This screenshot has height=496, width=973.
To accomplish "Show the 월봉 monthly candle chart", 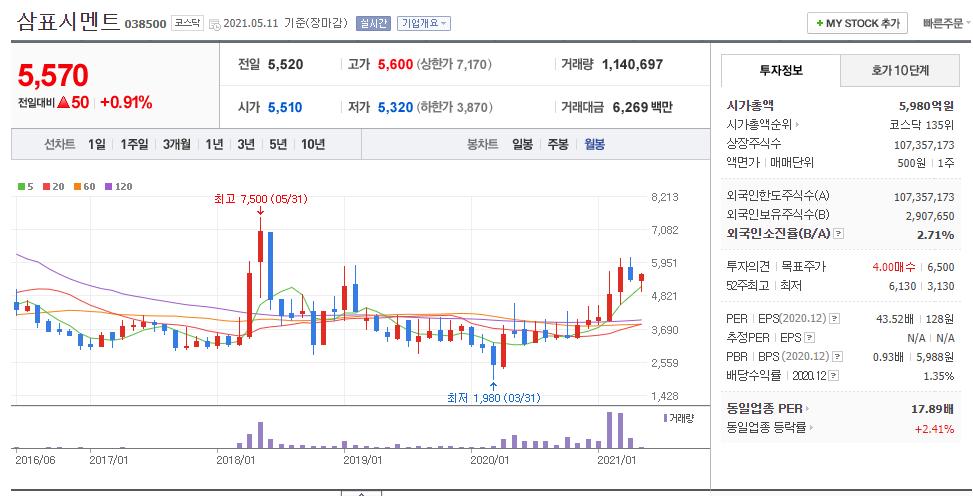I will click(594, 144).
